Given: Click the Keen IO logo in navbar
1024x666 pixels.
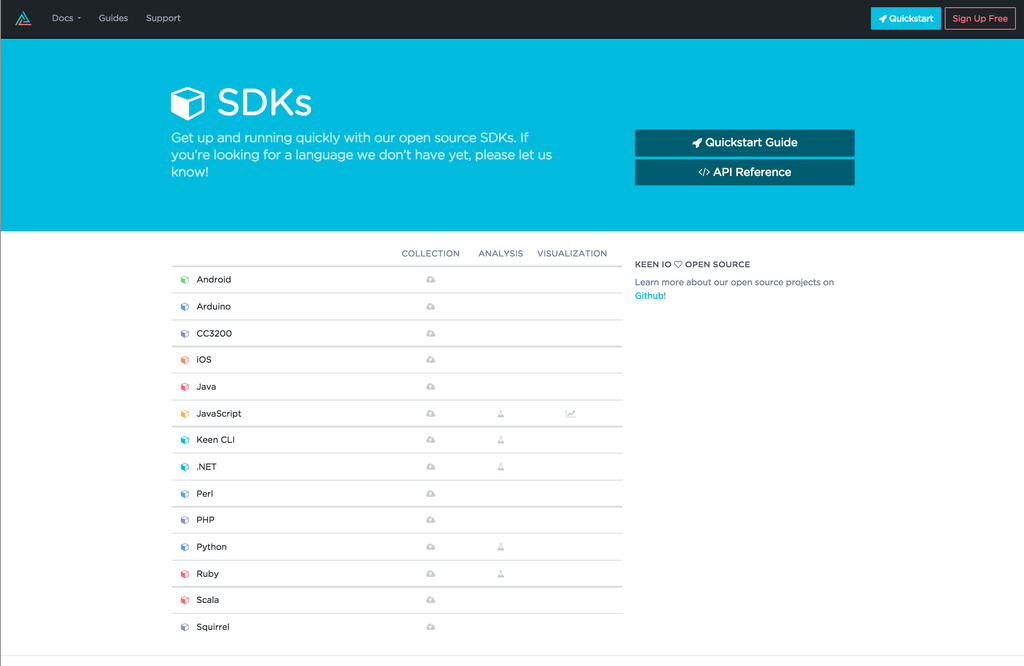Looking at the screenshot, I should [x=24, y=18].
